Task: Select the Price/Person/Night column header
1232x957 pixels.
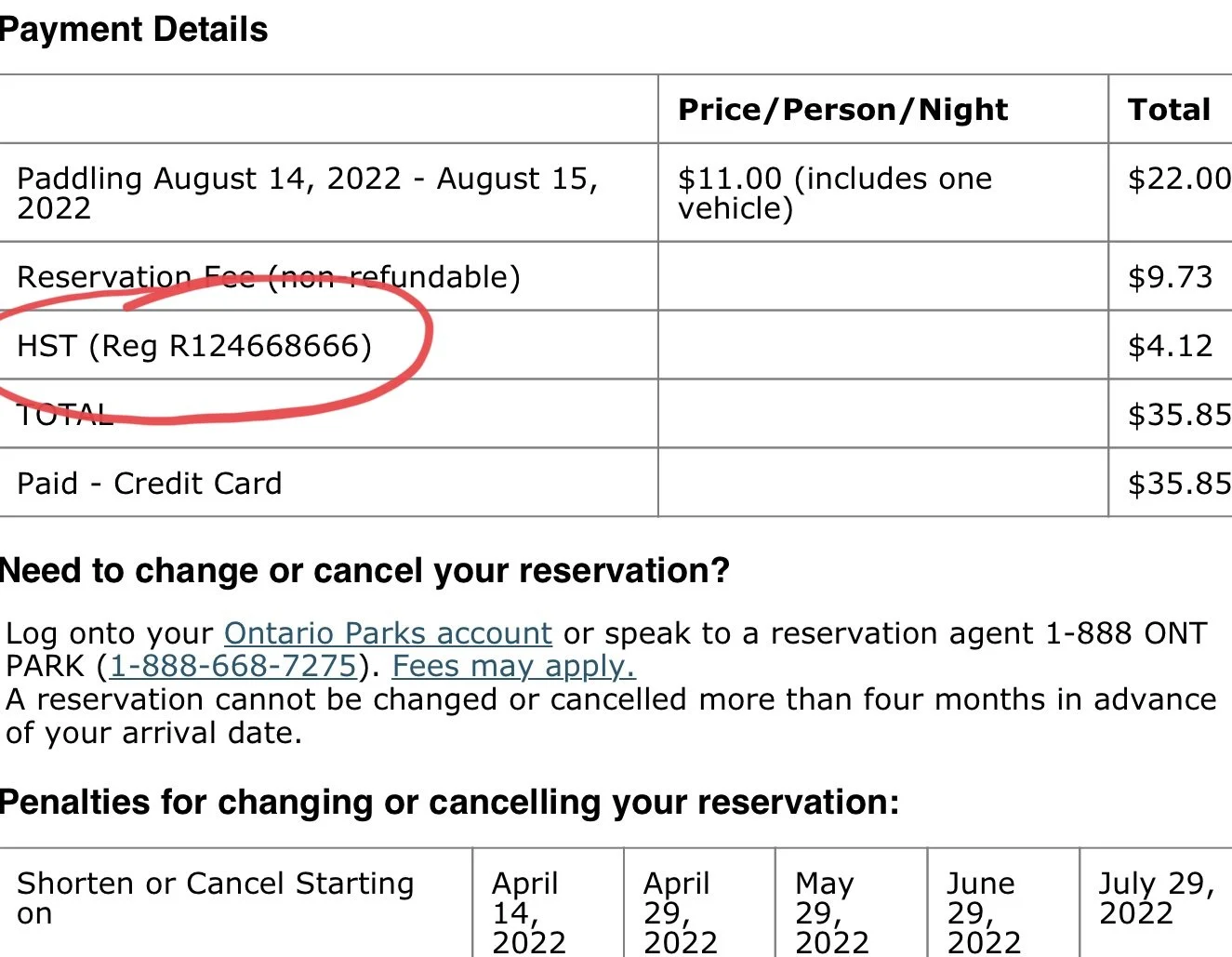Action: pos(842,110)
